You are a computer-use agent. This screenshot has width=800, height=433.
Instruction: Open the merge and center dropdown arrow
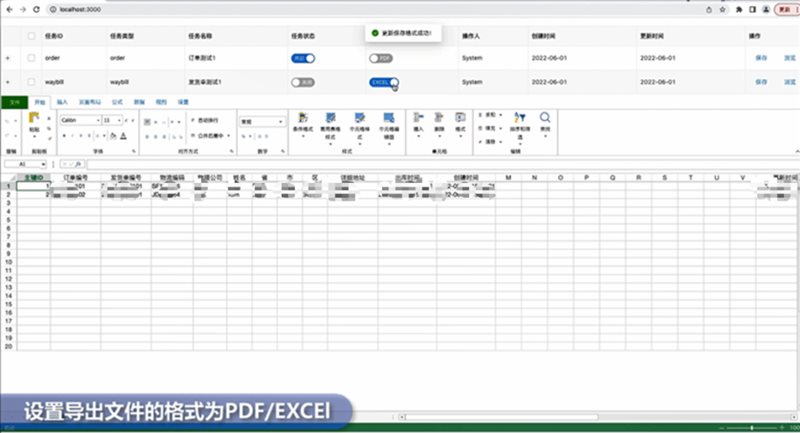[x=229, y=136]
